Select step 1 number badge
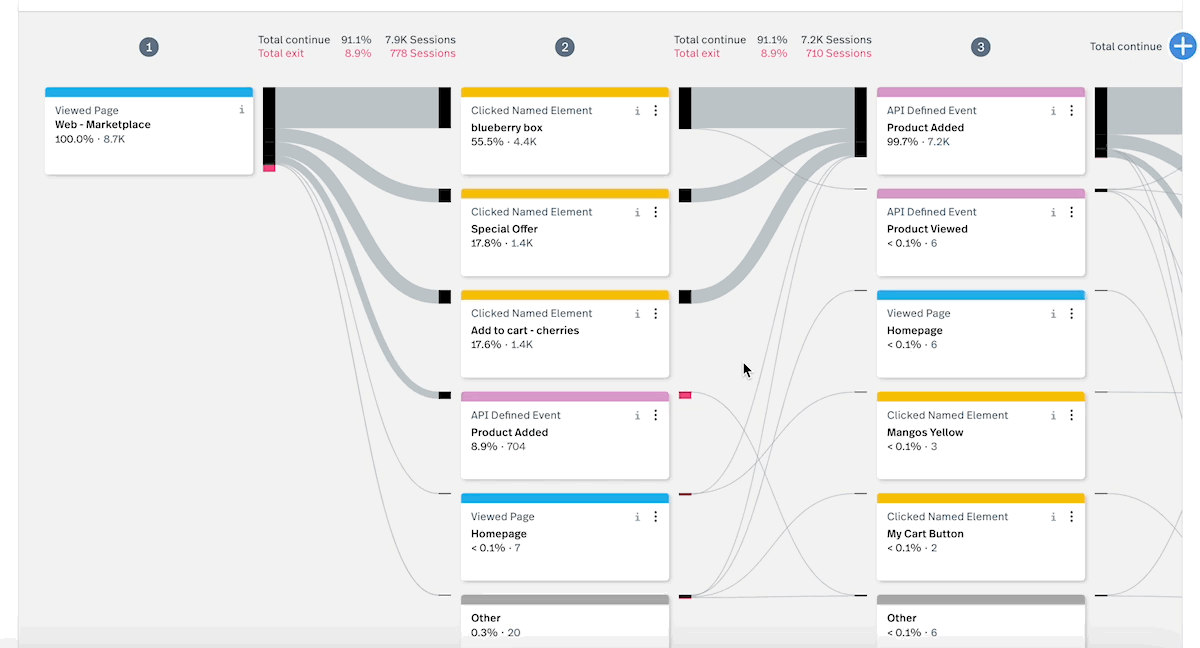Image resolution: width=1200 pixels, height=648 pixels. 149,47
